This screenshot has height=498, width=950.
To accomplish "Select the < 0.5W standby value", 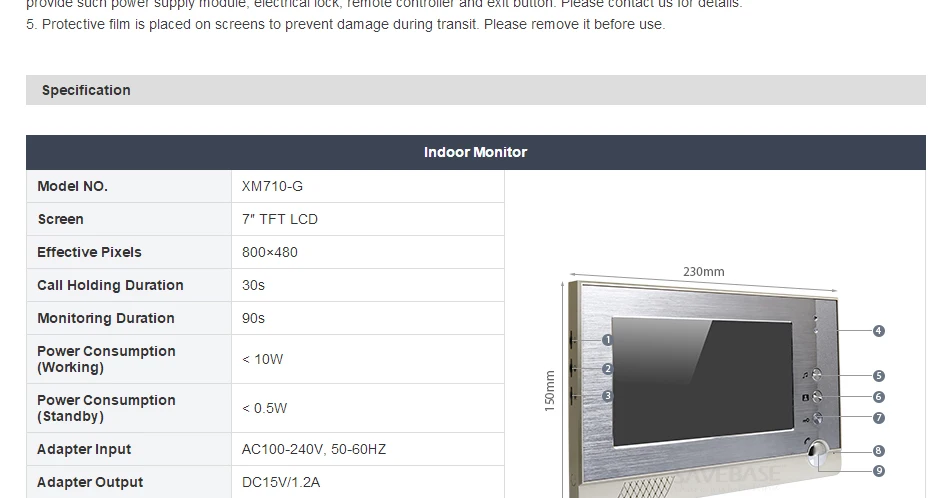I will (x=264, y=408).
